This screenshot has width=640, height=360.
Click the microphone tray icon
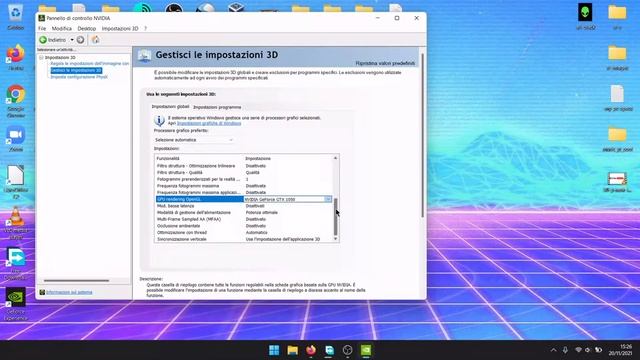pyautogui.click(x=565, y=350)
